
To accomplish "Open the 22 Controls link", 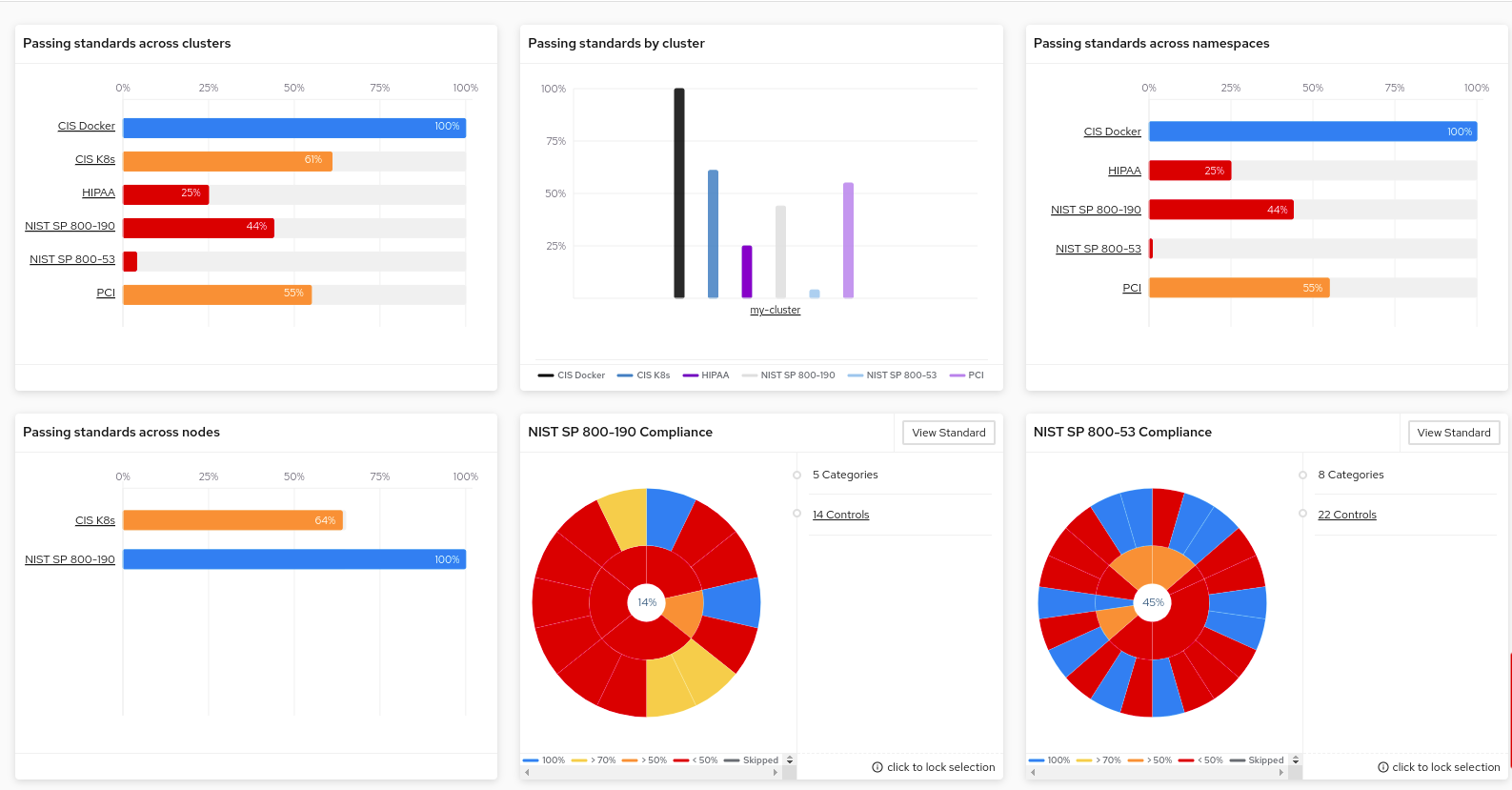I will [x=1347, y=515].
